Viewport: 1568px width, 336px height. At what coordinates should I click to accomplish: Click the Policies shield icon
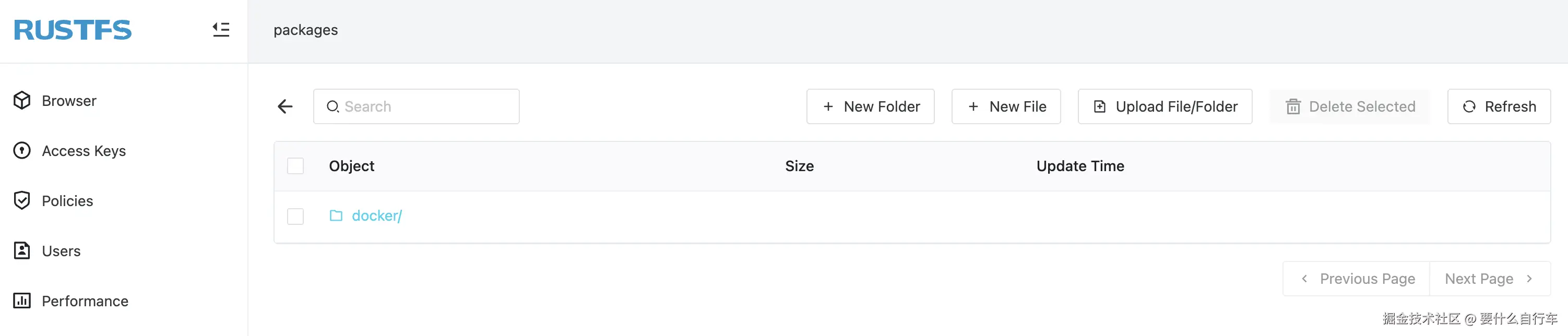[22, 200]
